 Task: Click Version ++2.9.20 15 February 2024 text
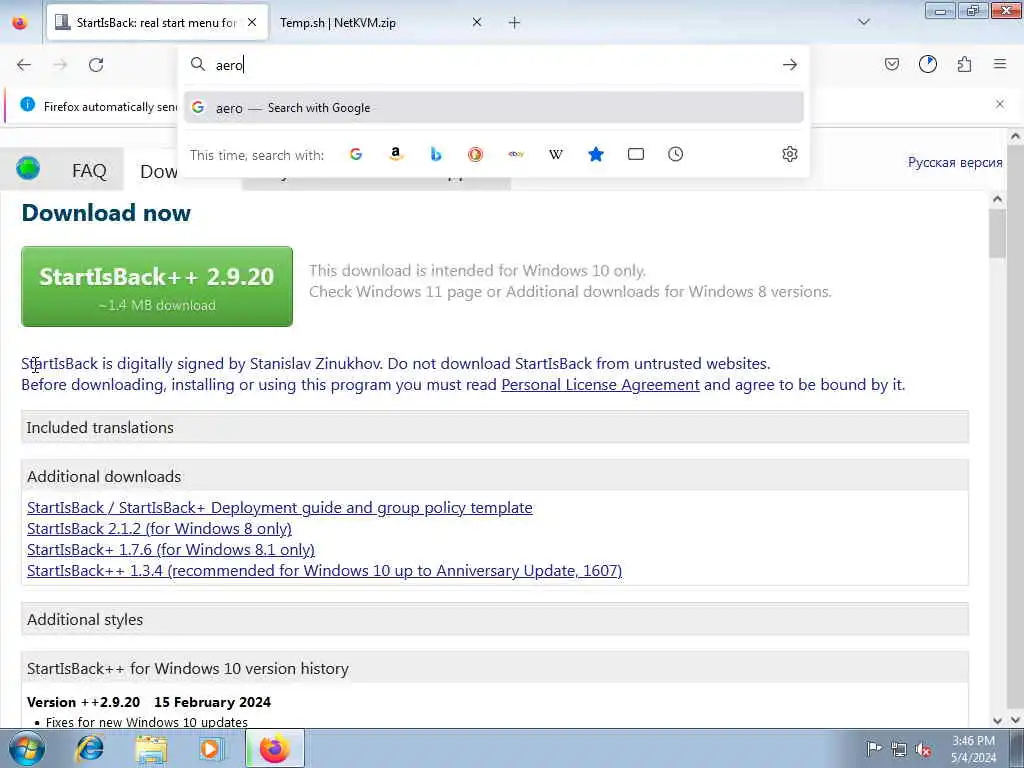tap(149, 702)
